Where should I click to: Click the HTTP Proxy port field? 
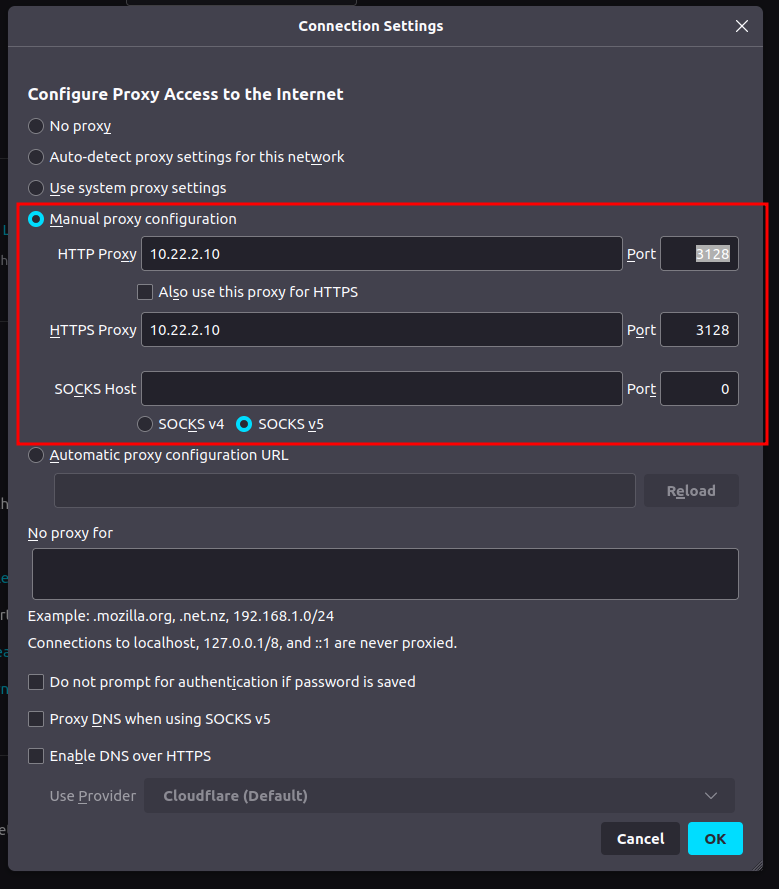tap(699, 254)
